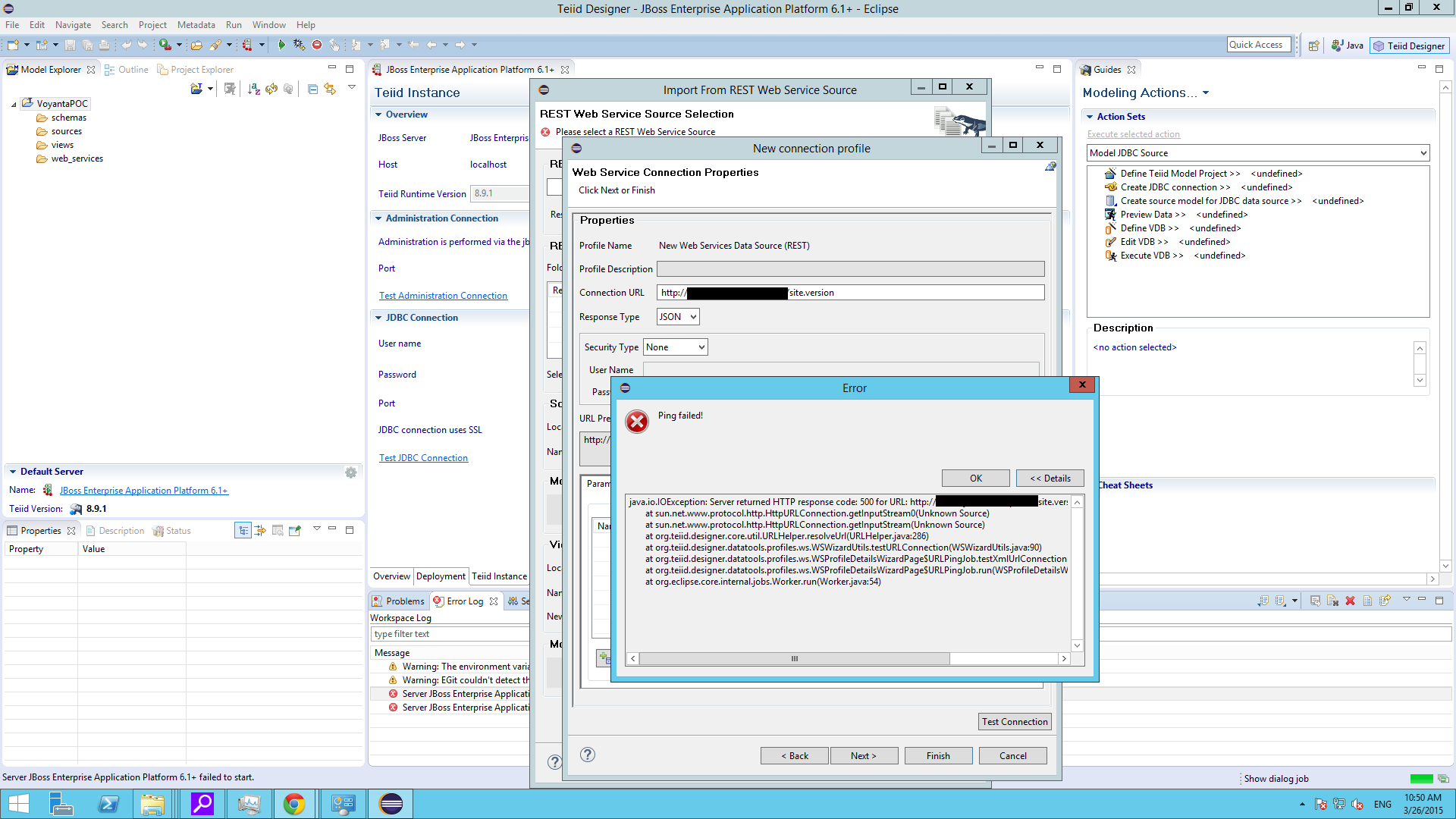Viewport: 1456px width, 819px height.
Task: Click down arrow of error details vertical scrollbar
Action: [1078, 646]
